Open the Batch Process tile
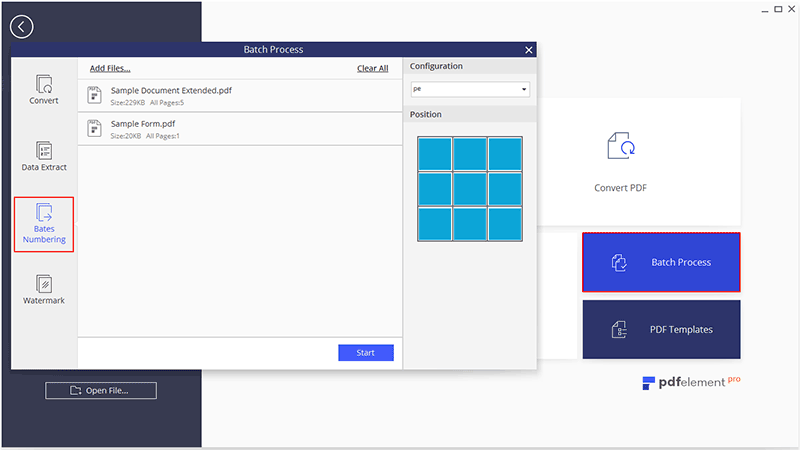 (x=661, y=262)
